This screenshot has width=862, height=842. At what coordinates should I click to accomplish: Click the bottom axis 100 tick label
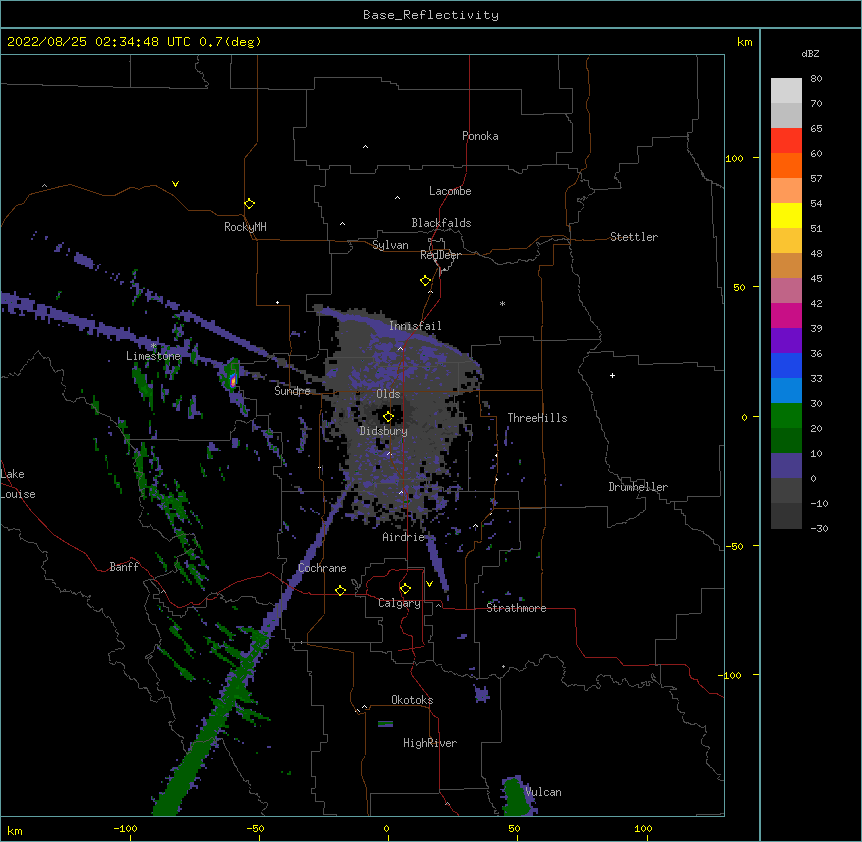(643, 829)
